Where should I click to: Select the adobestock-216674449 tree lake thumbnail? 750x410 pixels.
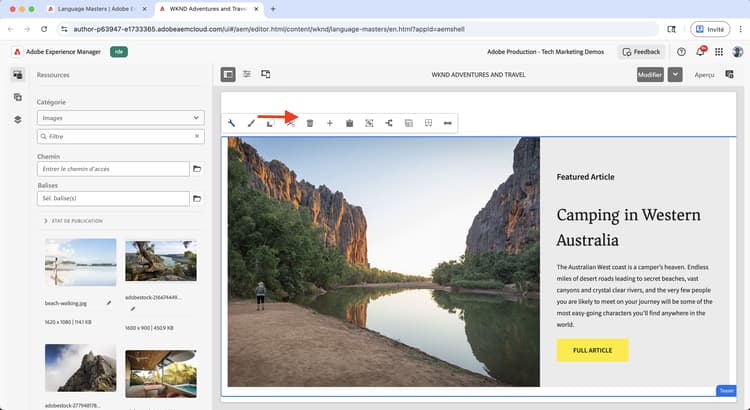tap(161, 261)
